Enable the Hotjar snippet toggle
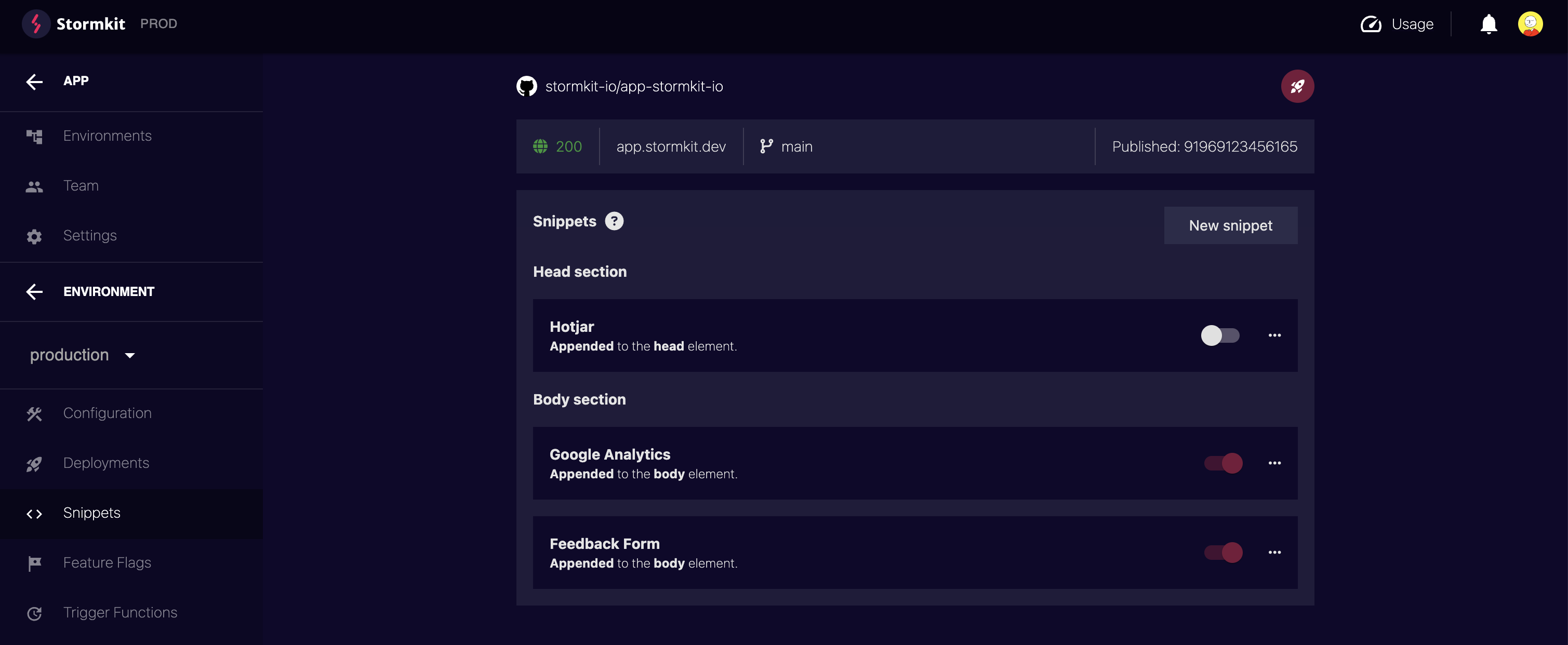 pyautogui.click(x=1220, y=335)
